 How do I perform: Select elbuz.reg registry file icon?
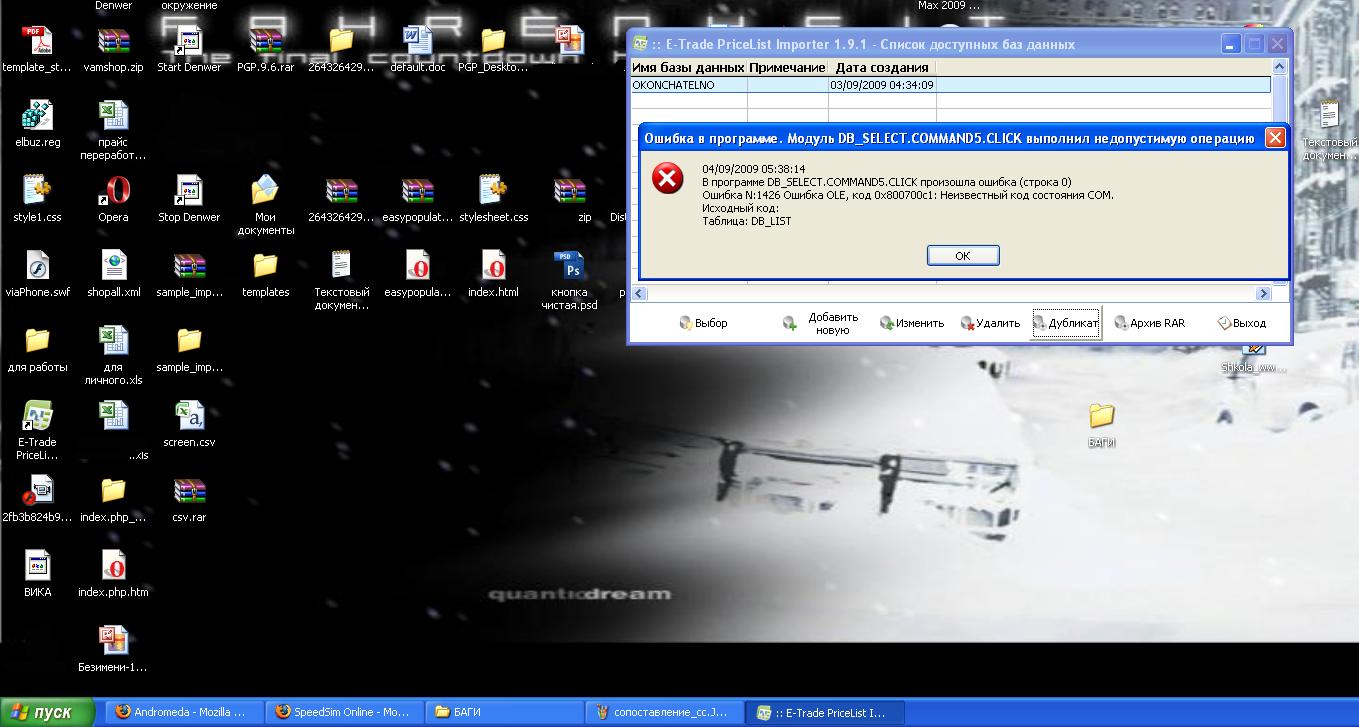(x=37, y=125)
